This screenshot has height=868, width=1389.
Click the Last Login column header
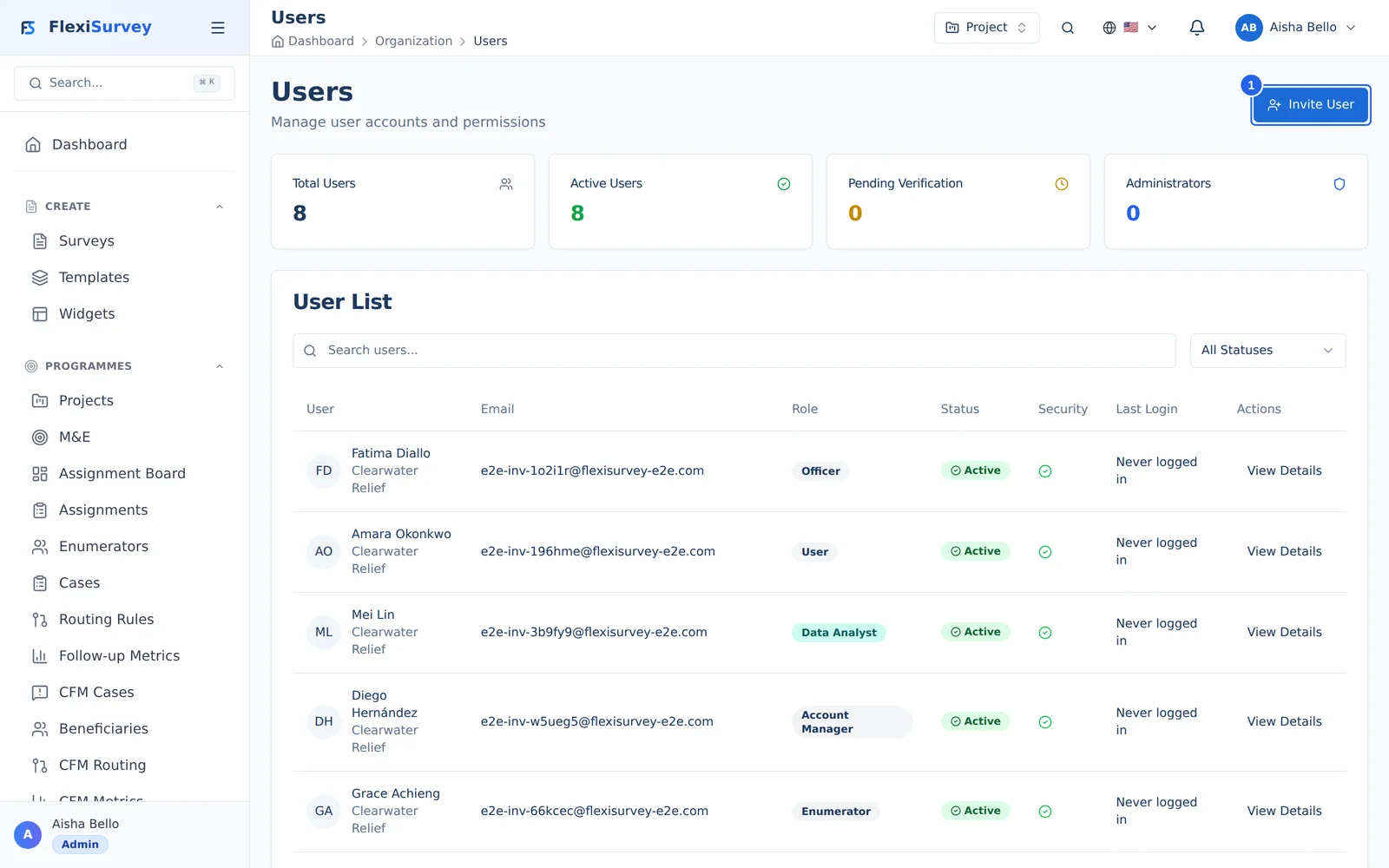[1147, 410]
